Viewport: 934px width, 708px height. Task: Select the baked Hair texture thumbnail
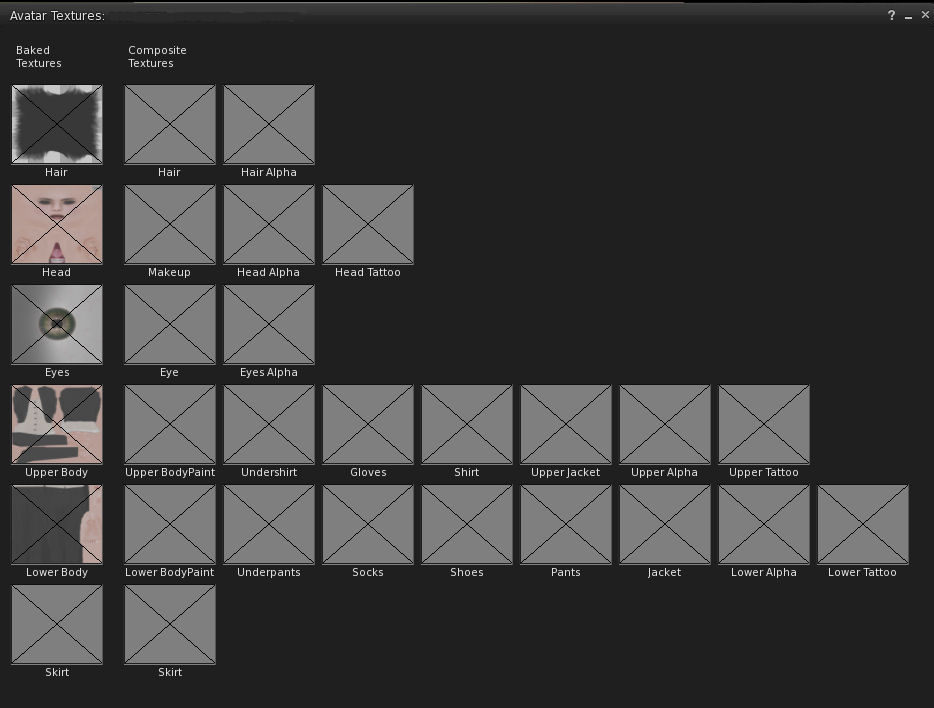click(x=57, y=125)
